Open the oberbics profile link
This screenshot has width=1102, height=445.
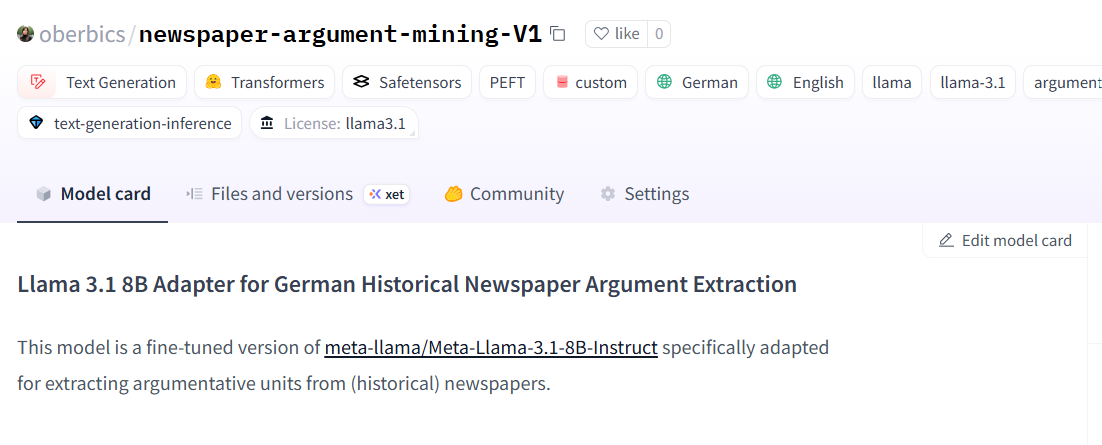pyautogui.click(x=82, y=34)
